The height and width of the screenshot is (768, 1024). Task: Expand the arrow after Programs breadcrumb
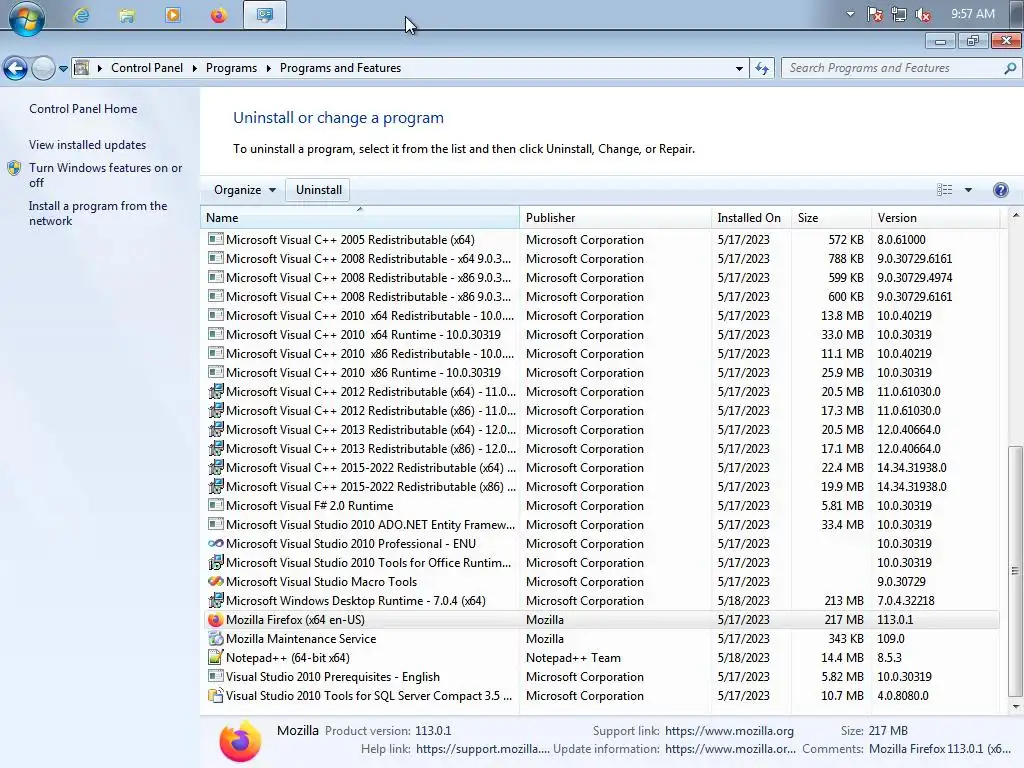pos(268,68)
